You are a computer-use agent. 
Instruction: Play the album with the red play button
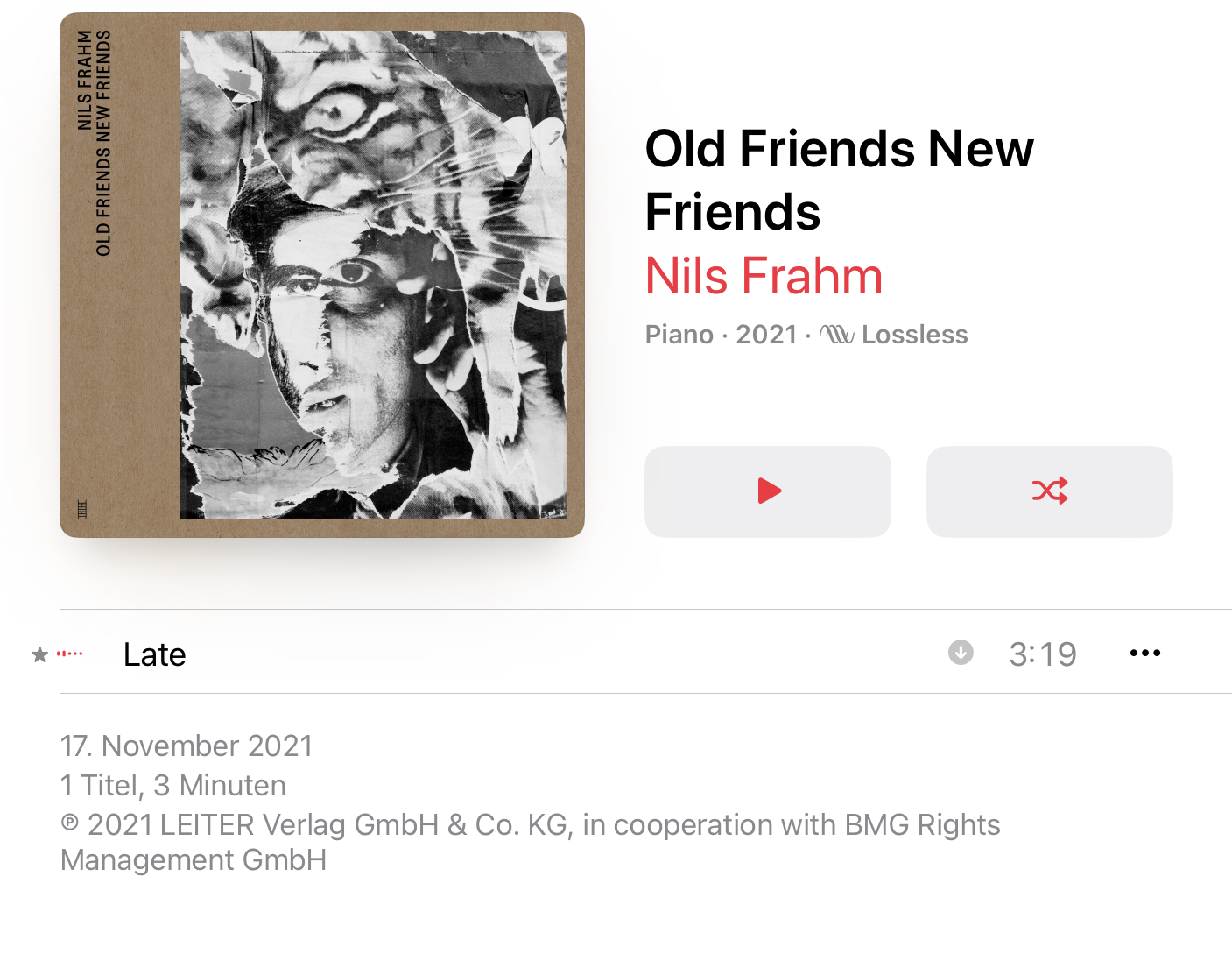[x=768, y=491]
